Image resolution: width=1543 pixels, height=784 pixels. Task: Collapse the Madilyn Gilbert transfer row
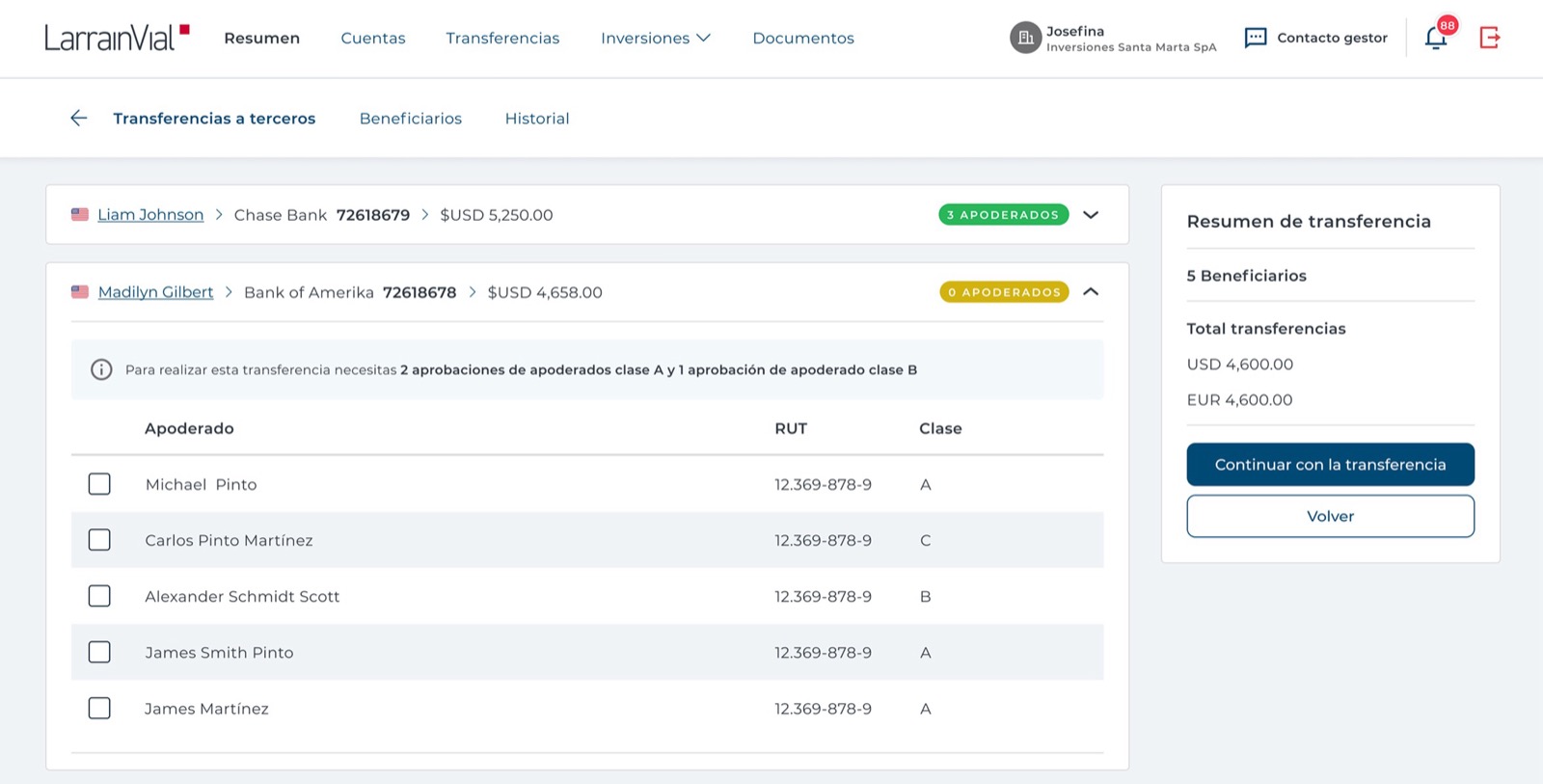tap(1091, 291)
